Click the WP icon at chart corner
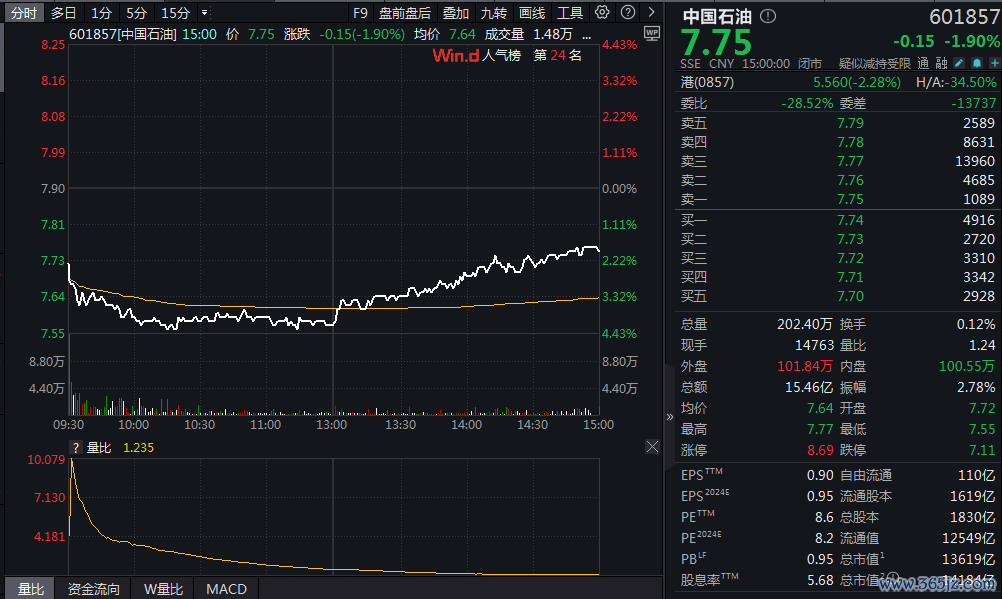 coord(652,33)
